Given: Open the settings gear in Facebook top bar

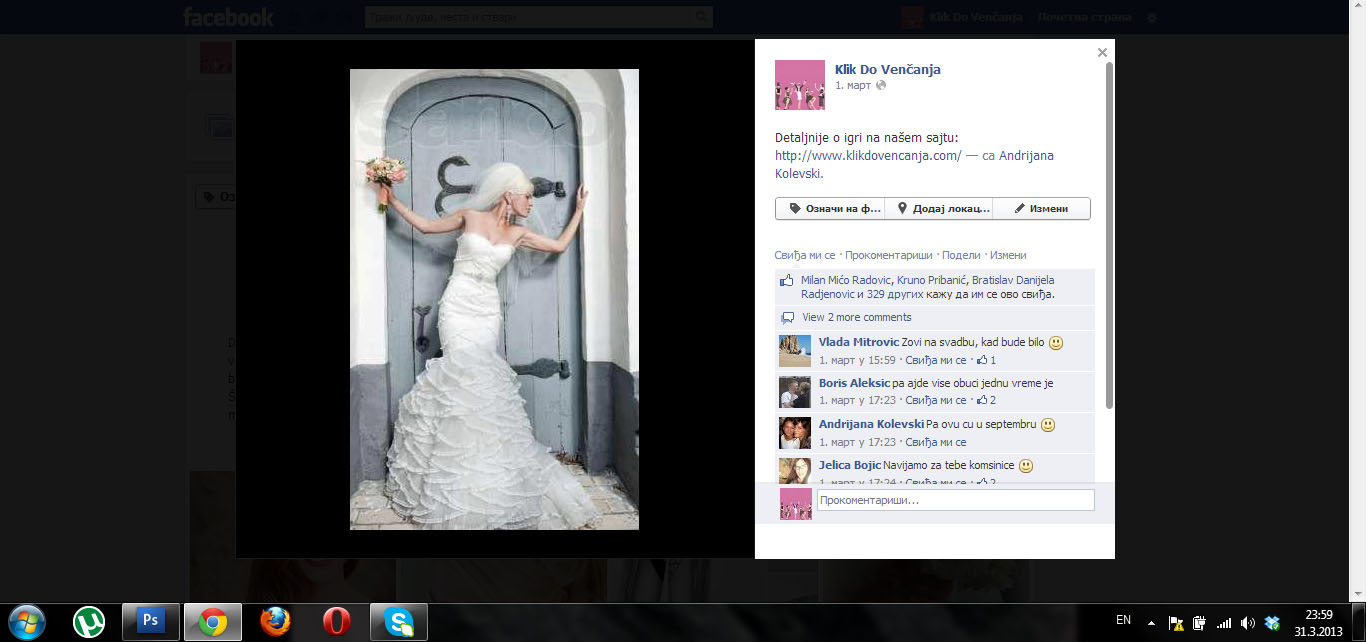Looking at the screenshot, I should [1151, 17].
